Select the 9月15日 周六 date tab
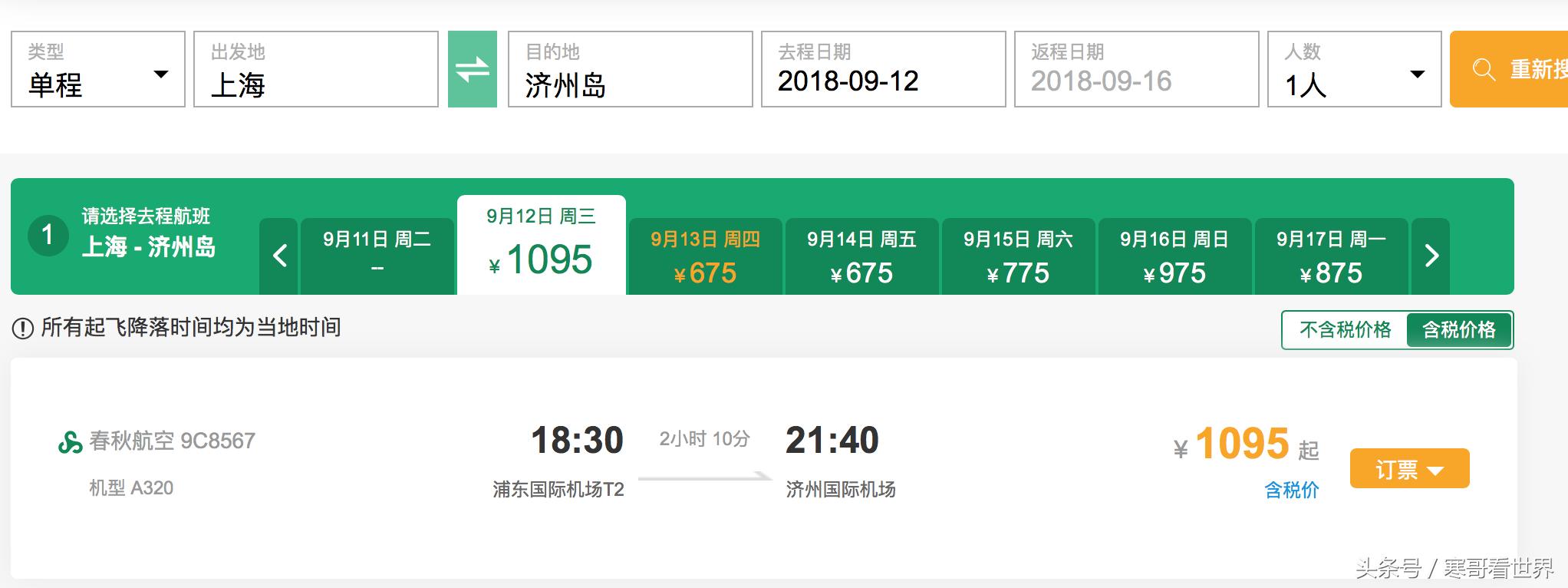Viewport: 1568px width, 588px height. pos(1018,256)
